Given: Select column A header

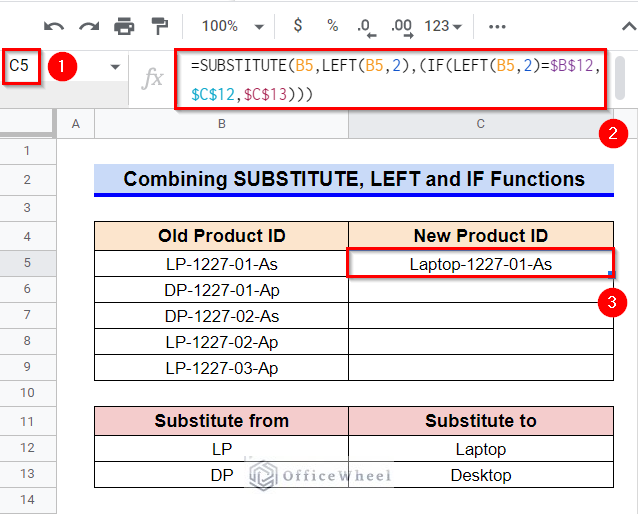Looking at the screenshot, I should tap(76, 124).
